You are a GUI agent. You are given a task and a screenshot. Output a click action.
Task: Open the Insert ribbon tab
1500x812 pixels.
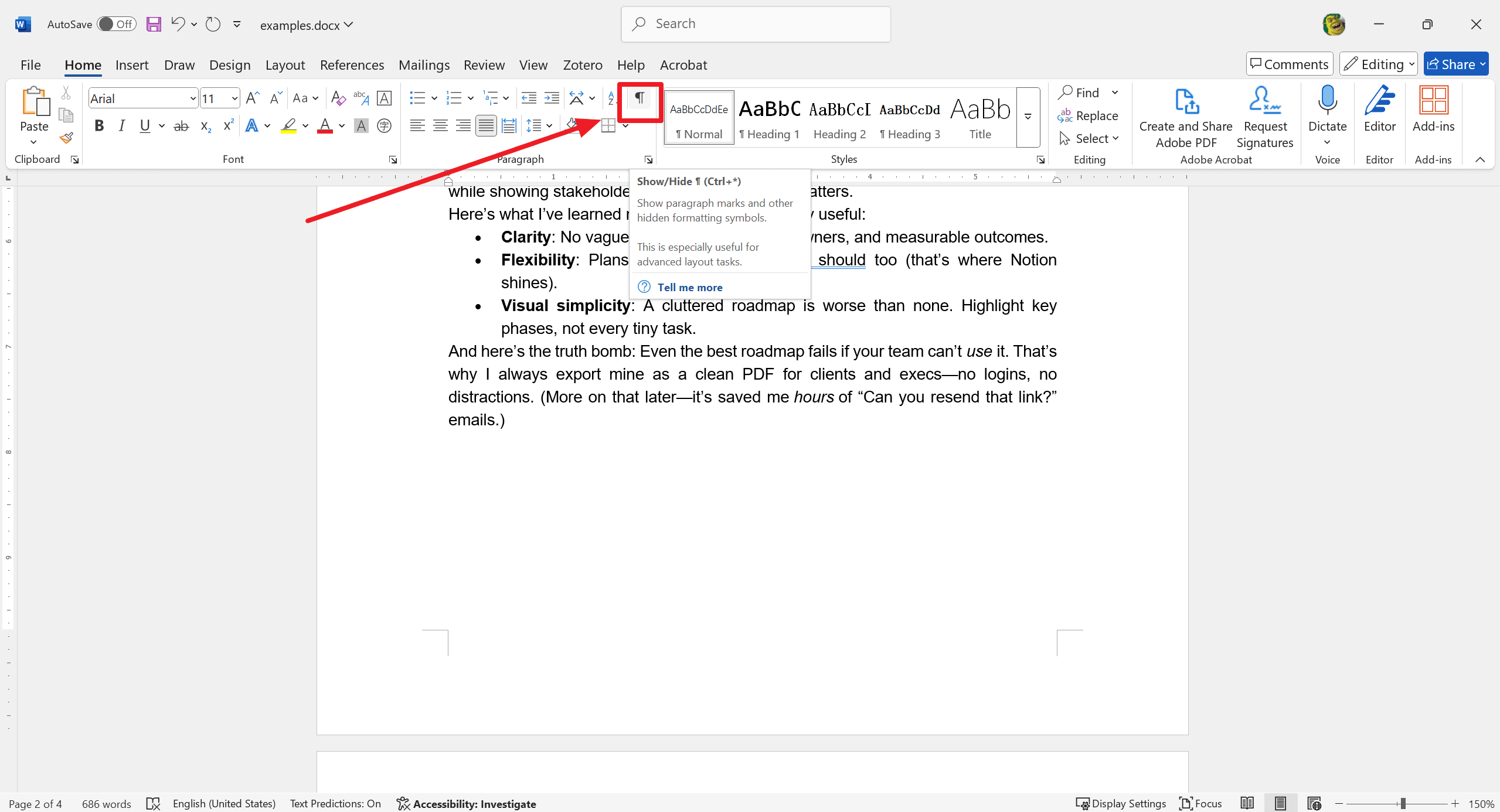click(x=132, y=65)
